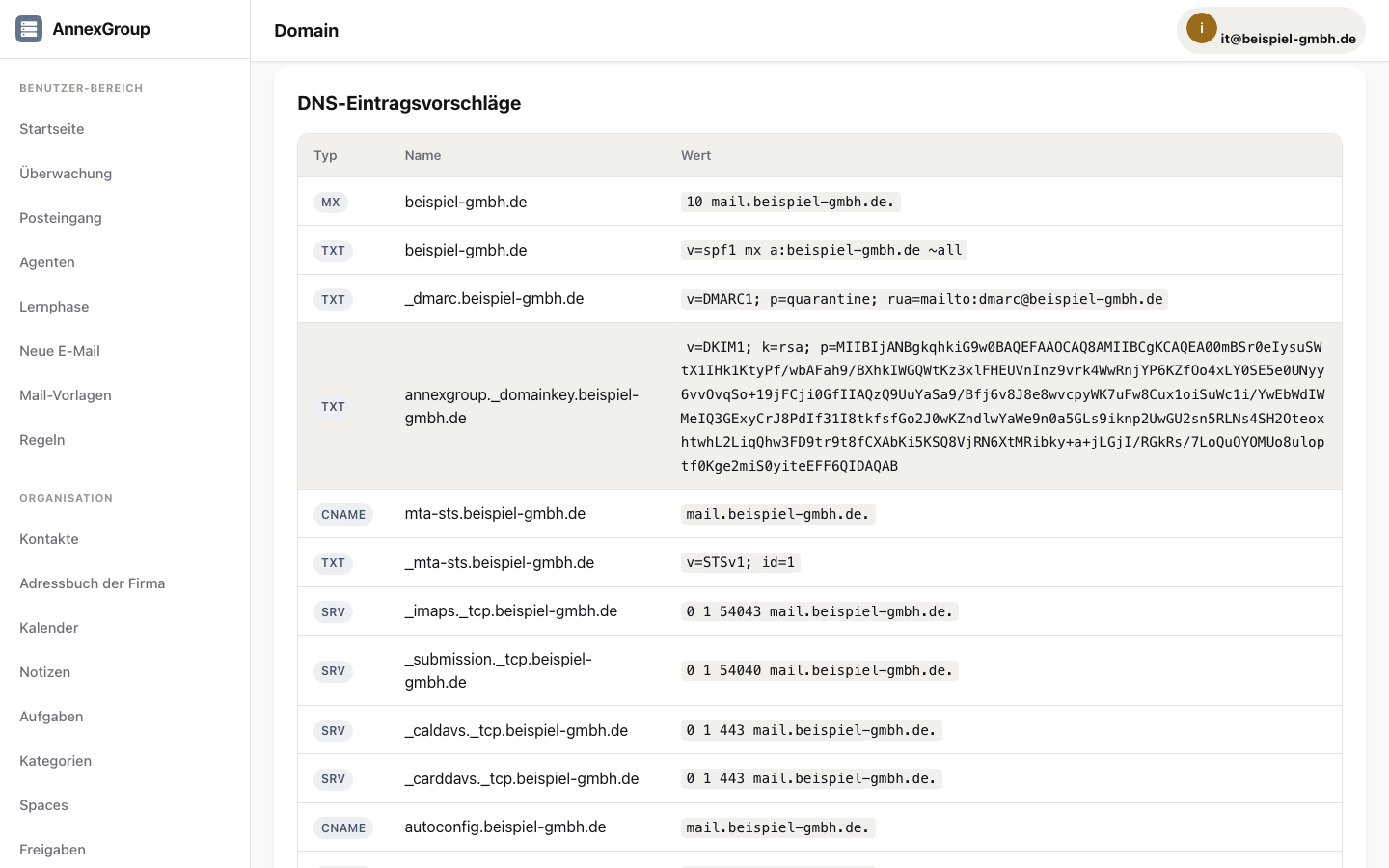Select the v=STSv1; id=1 value
The image size is (1389, 868).
coord(741,562)
